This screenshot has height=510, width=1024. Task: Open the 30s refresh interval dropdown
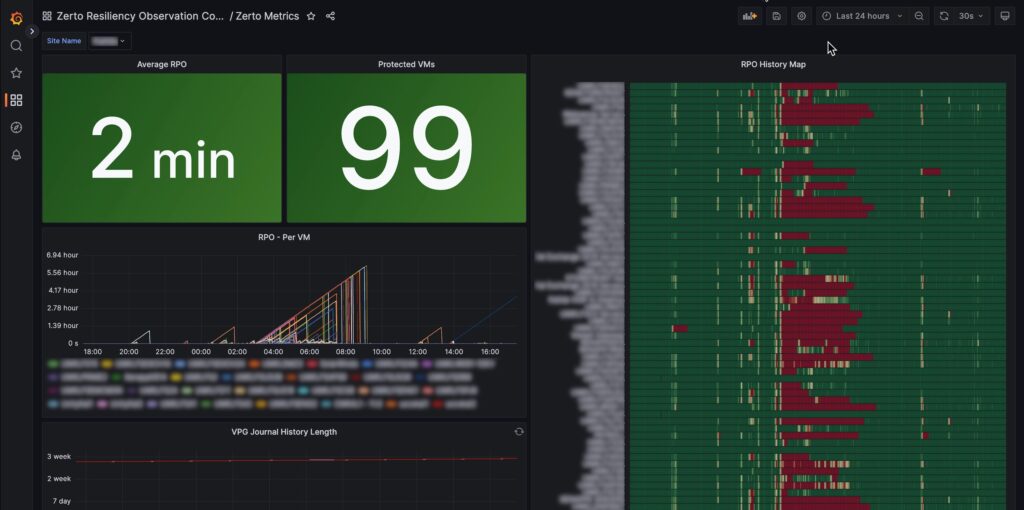point(971,16)
